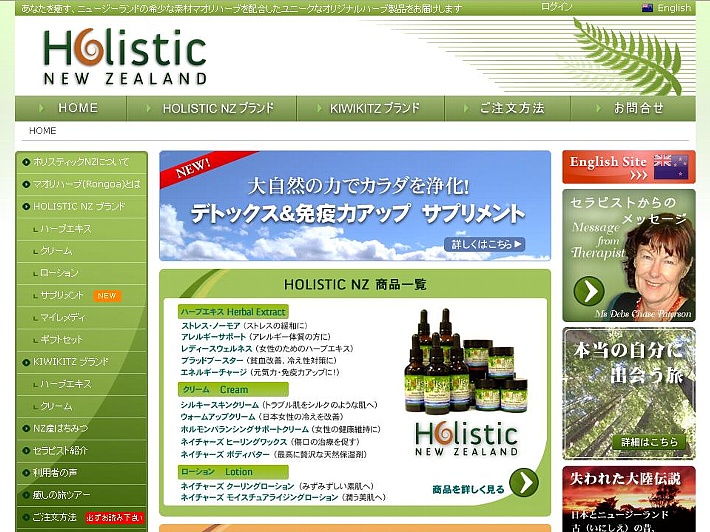This screenshot has width=710, height=532.
Task: Open the ハーブエキス Herbal Extract category label
Action: pyautogui.click(x=233, y=312)
